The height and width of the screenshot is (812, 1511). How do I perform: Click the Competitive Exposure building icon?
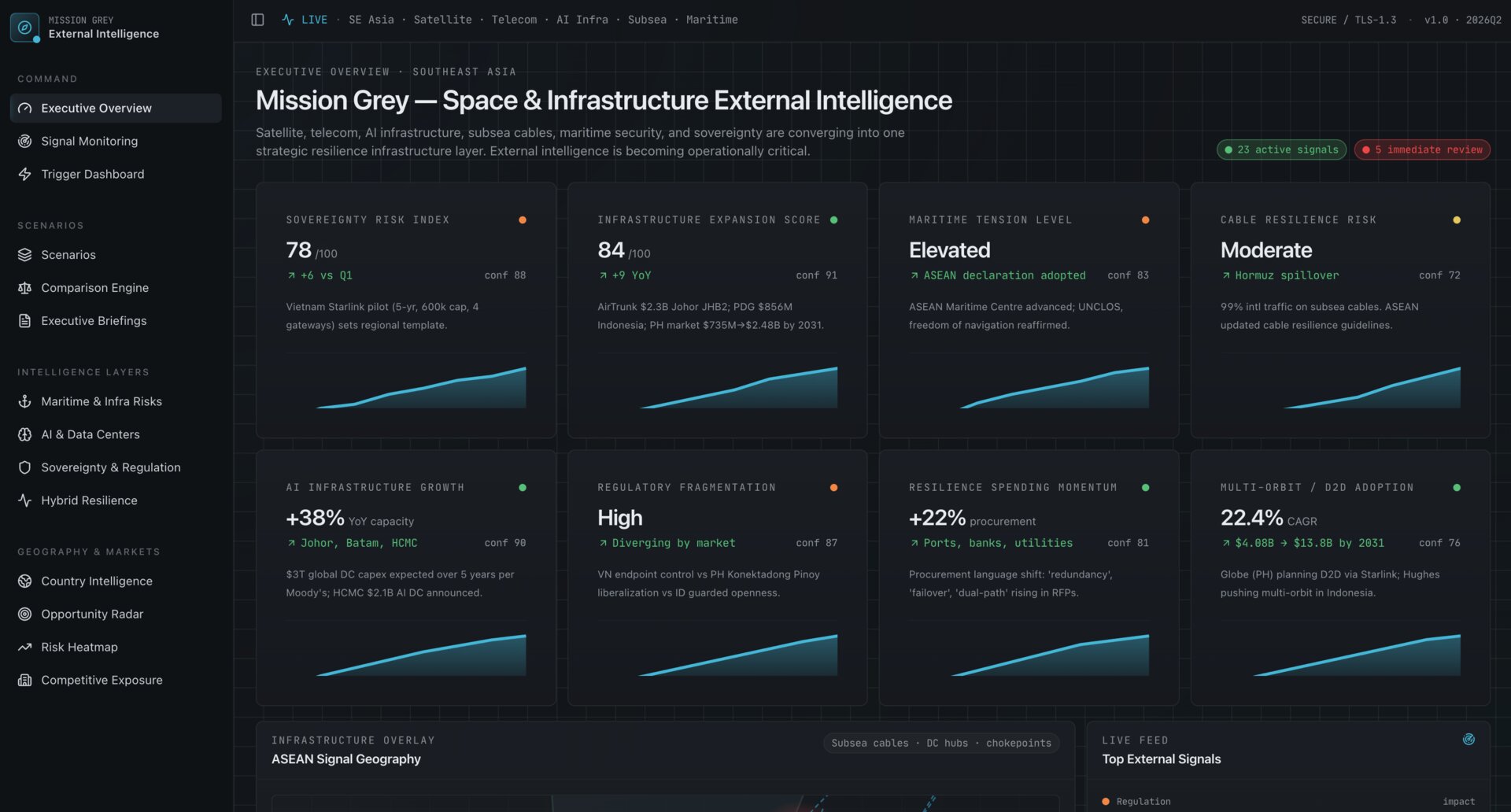coord(25,681)
